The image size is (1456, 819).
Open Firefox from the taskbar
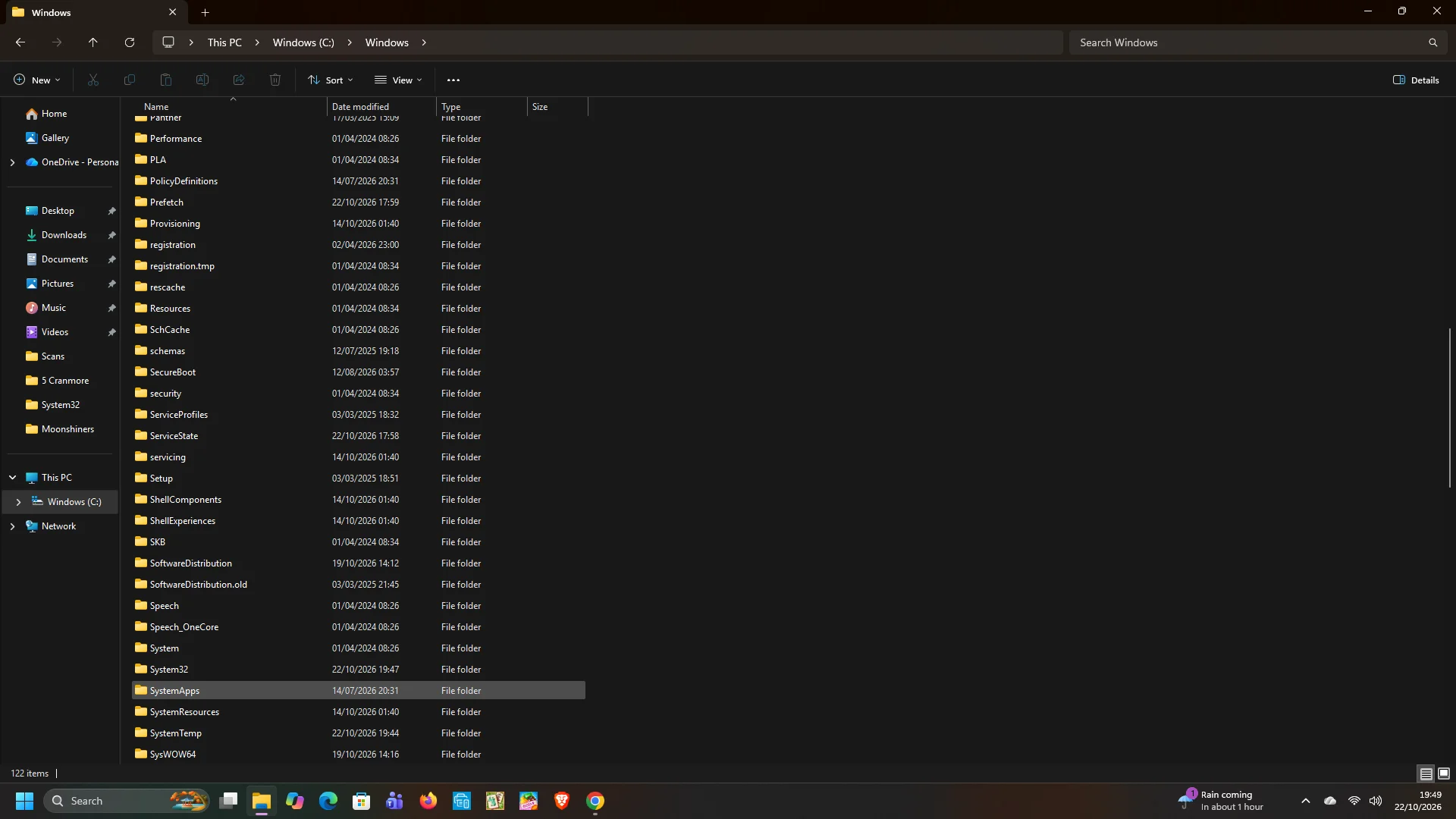pos(428,801)
